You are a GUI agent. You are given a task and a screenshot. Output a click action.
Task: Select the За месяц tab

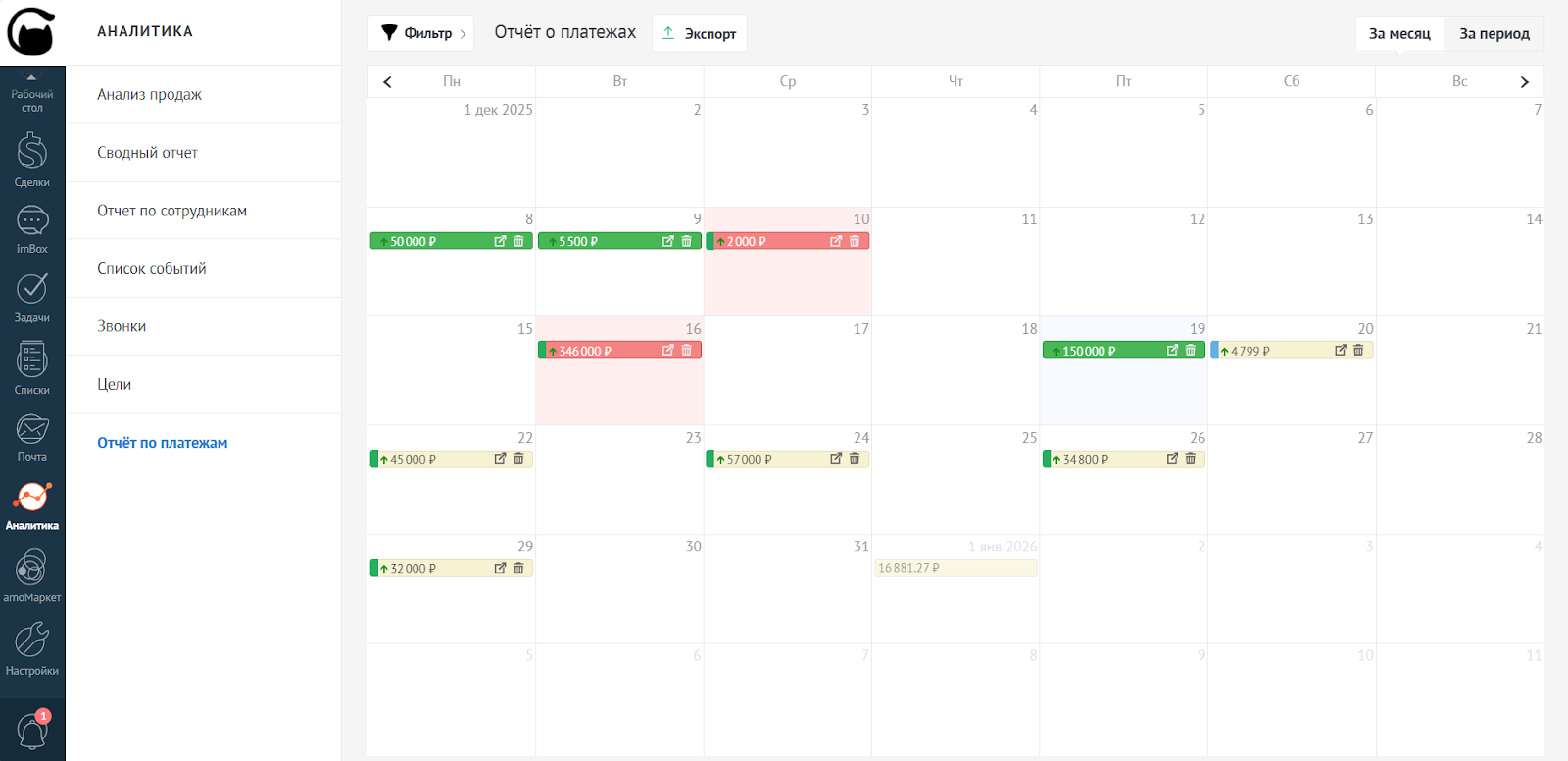pos(1399,34)
